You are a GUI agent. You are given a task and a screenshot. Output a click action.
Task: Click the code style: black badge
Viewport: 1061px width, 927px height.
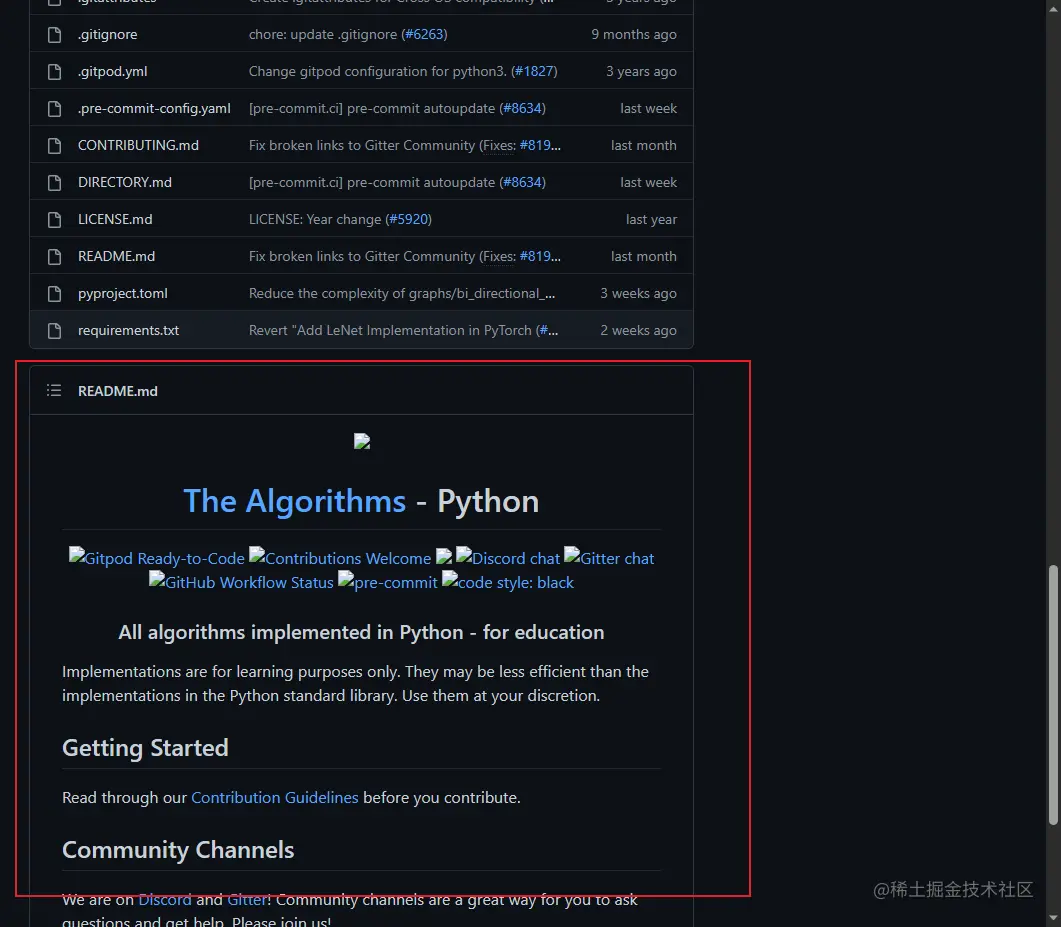(x=508, y=582)
